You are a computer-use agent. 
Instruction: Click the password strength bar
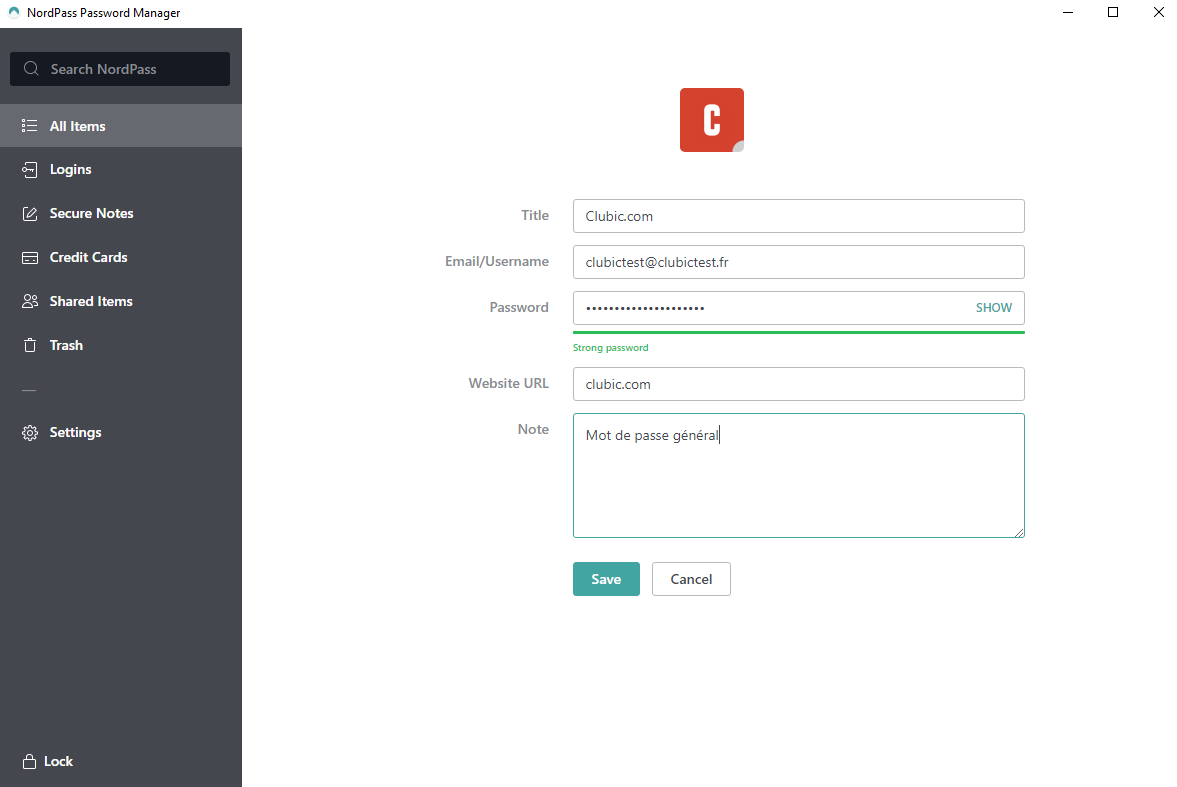(x=799, y=332)
